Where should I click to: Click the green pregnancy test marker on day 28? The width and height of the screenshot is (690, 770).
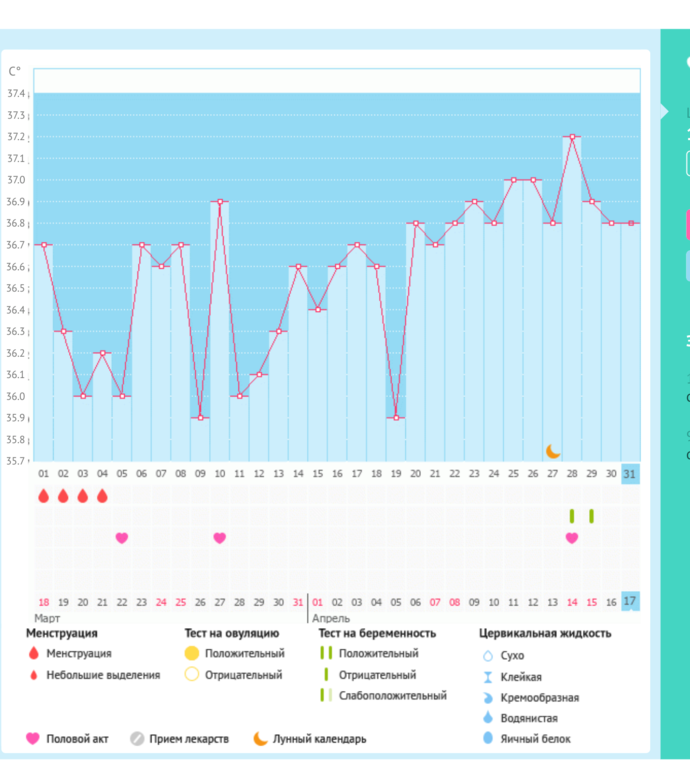tap(572, 516)
